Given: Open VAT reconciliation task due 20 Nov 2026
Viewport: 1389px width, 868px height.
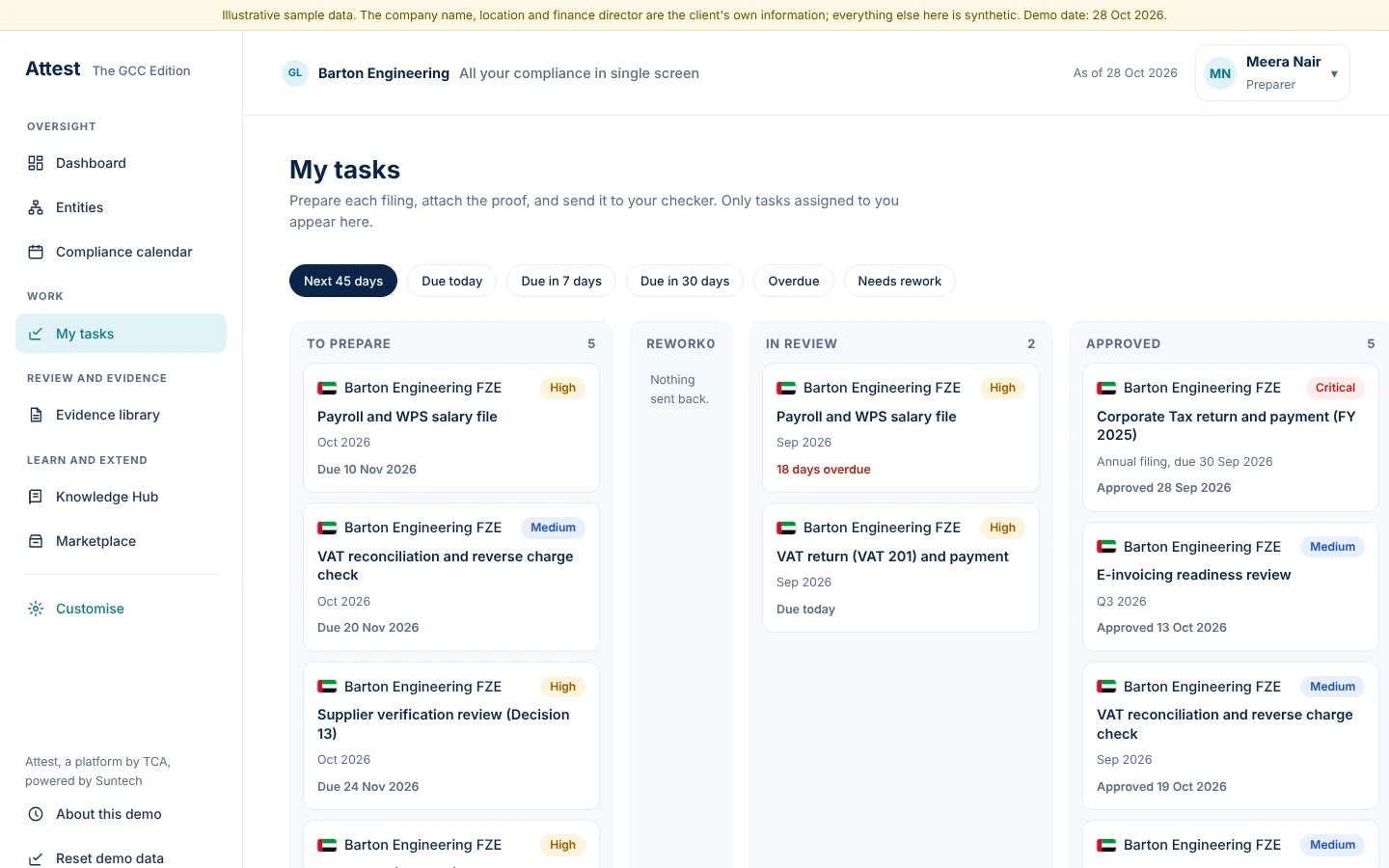Looking at the screenshot, I should (x=451, y=578).
